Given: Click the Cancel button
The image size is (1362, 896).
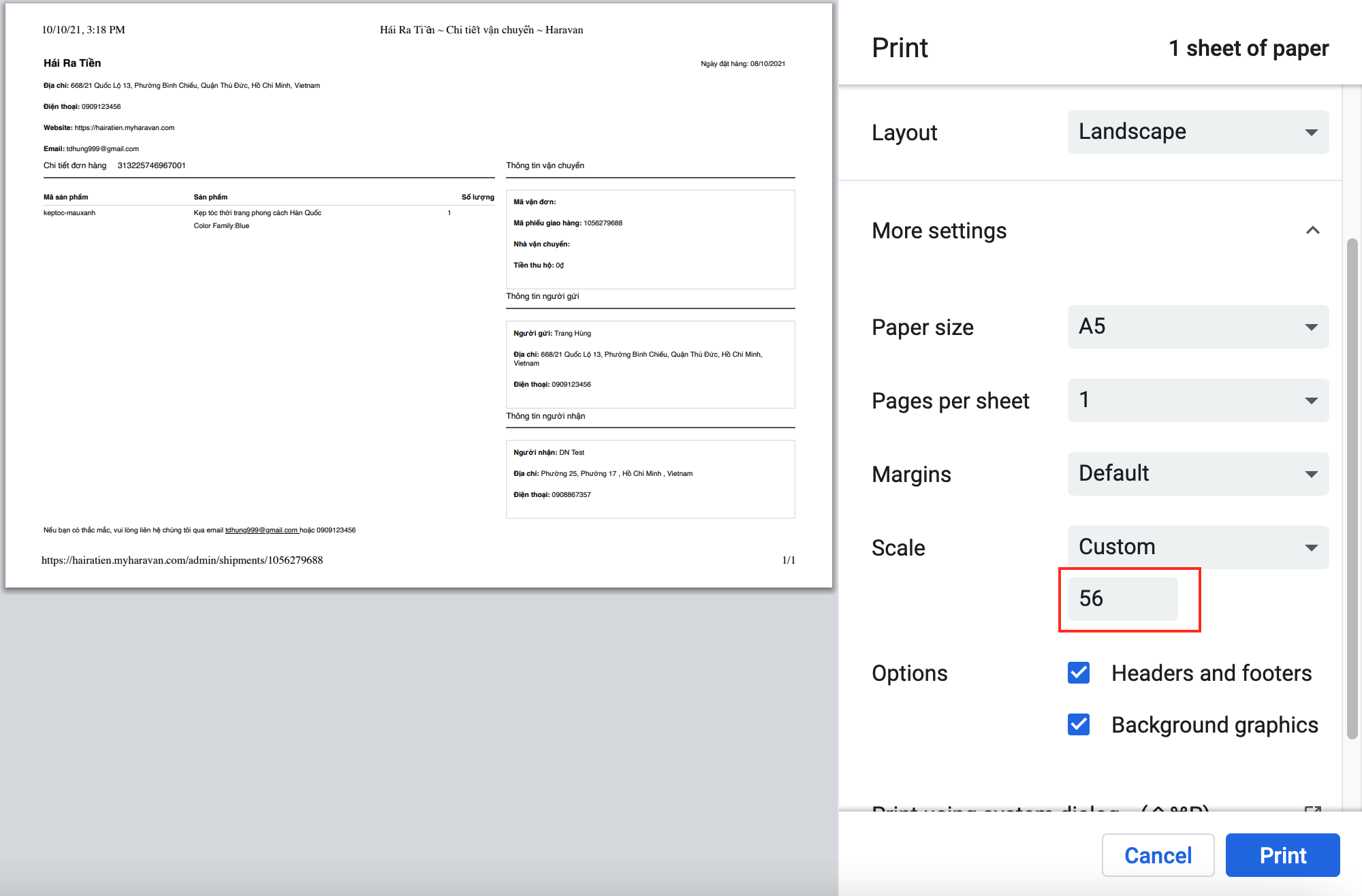Looking at the screenshot, I should click(x=1158, y=855).
